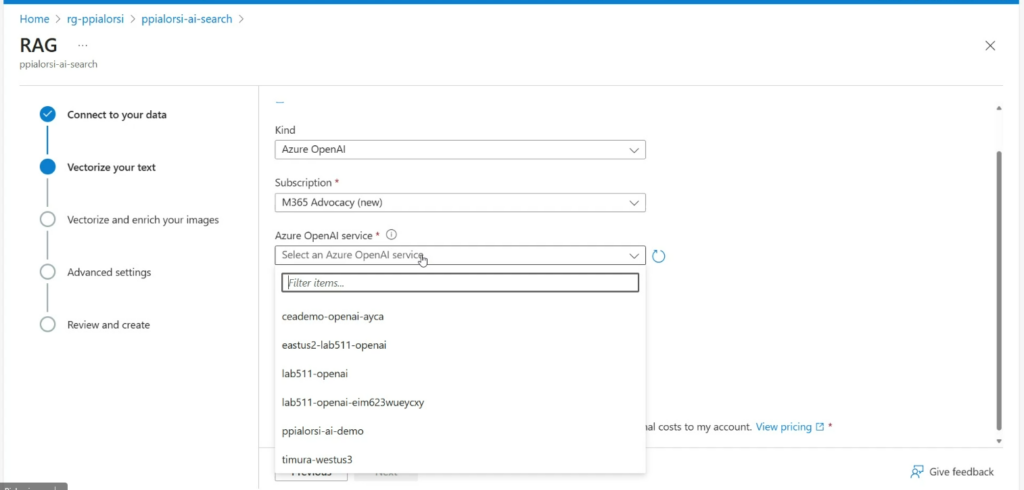The image size is (1024, 490).
Task: Pick eastus2-lab511-openai from the list
Action: (334, 345)
